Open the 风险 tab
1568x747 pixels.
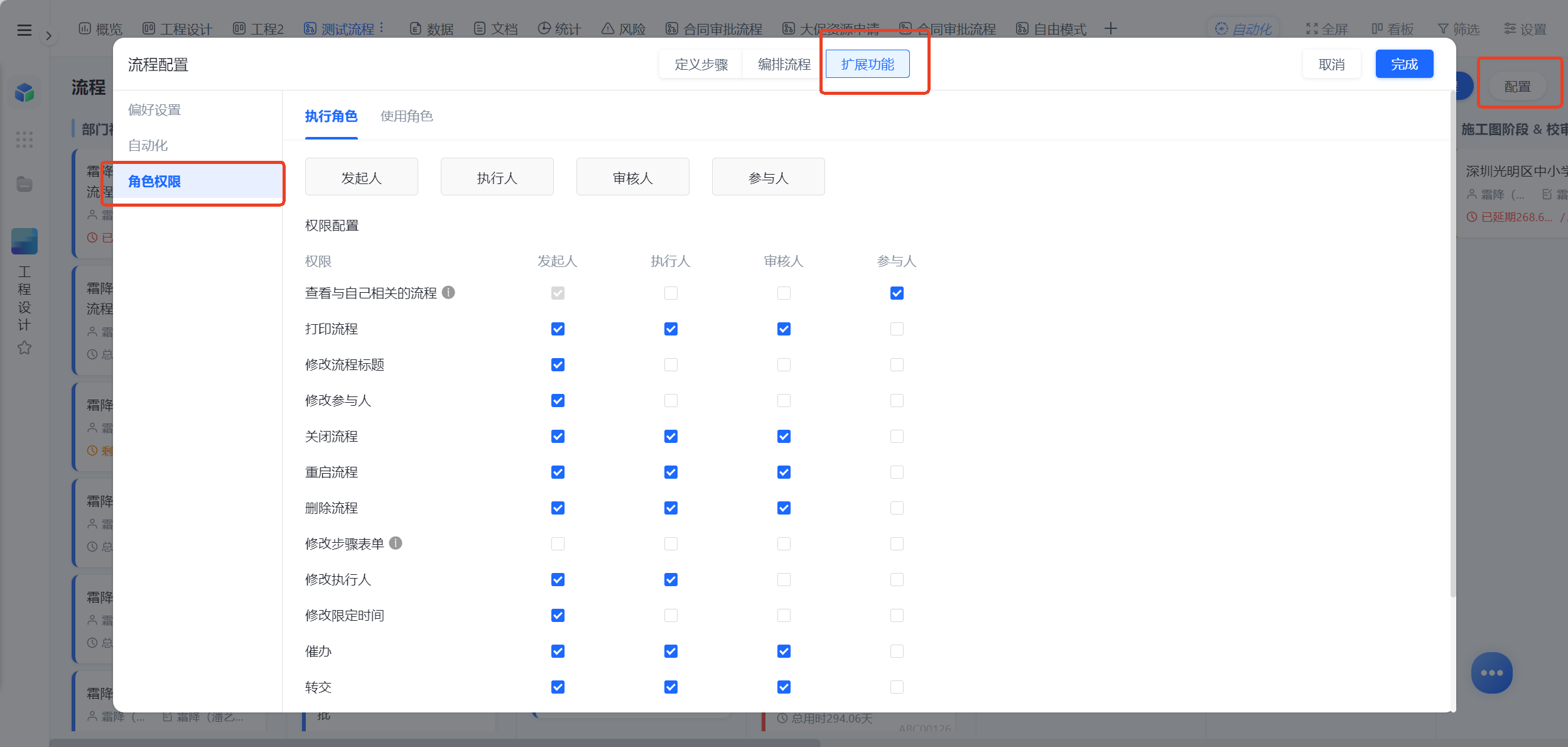(624, 29)
